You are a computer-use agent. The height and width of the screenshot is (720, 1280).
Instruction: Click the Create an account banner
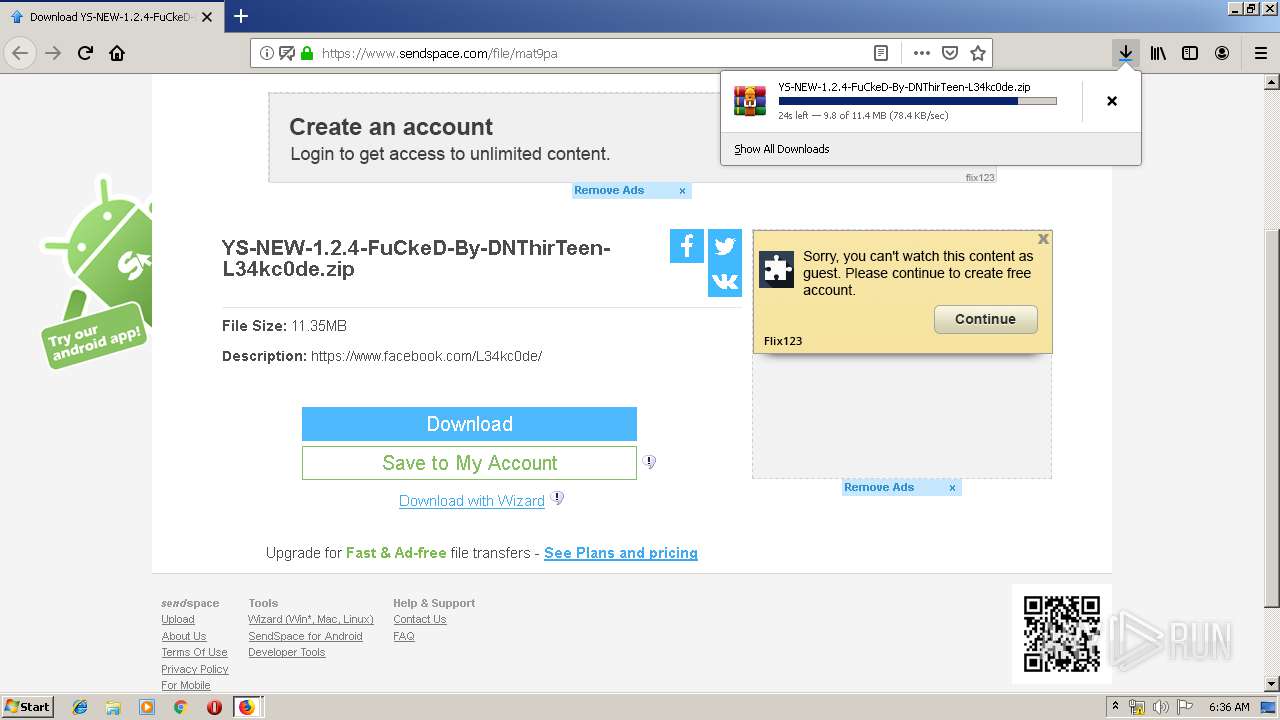pos(632,138)
